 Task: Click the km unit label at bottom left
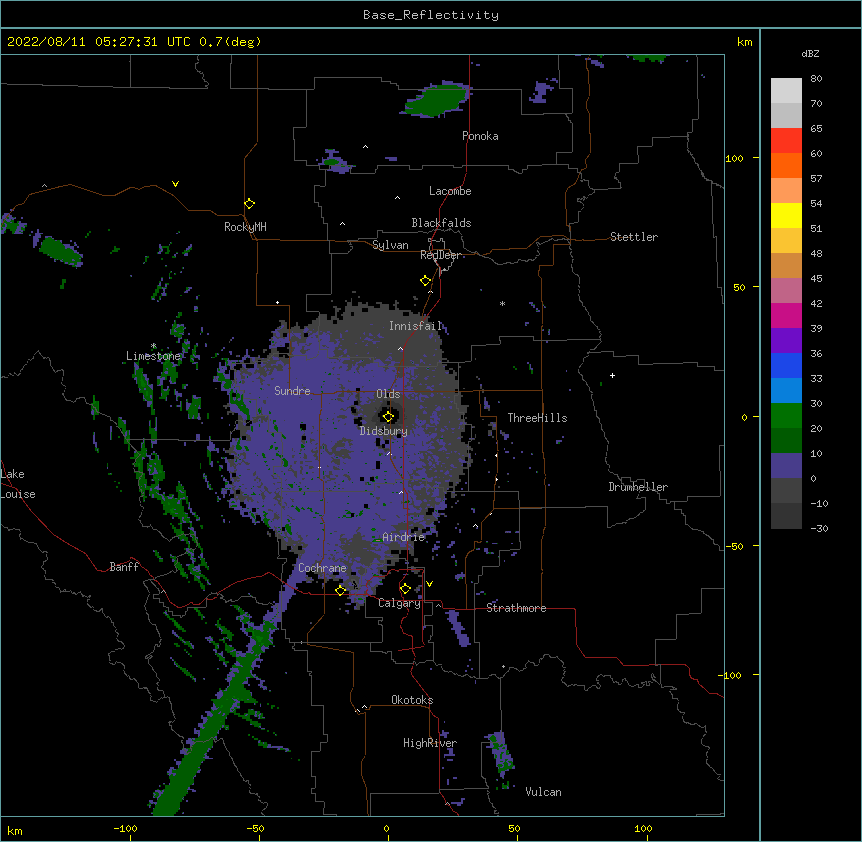coord(15,830)
